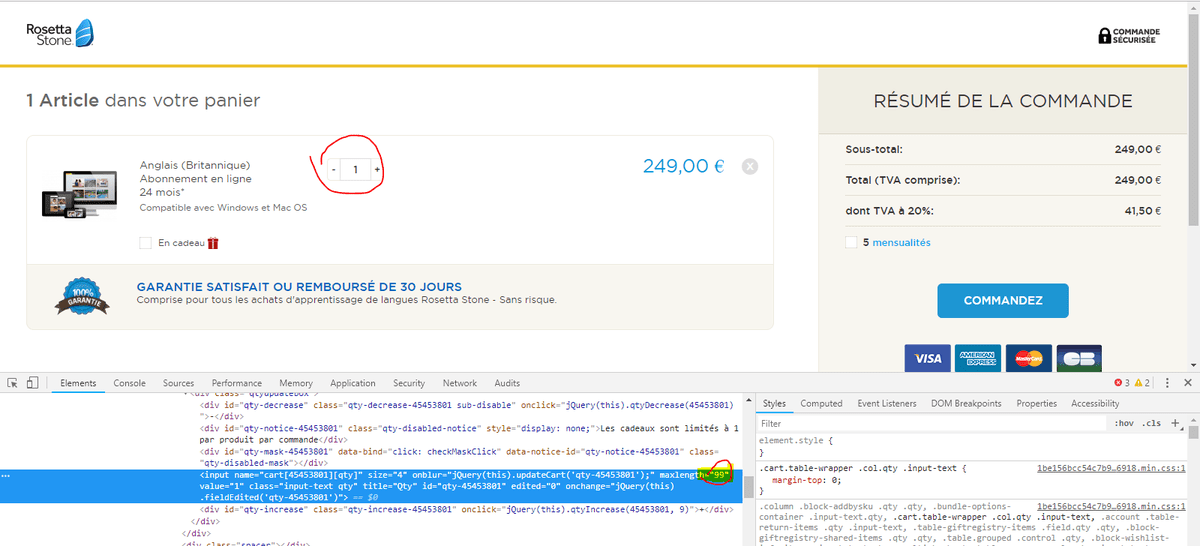Viewport: 1200px width, 546px height.
Task: Open the DevTools three-dot menu
Action: click(x=1167, y=383)
